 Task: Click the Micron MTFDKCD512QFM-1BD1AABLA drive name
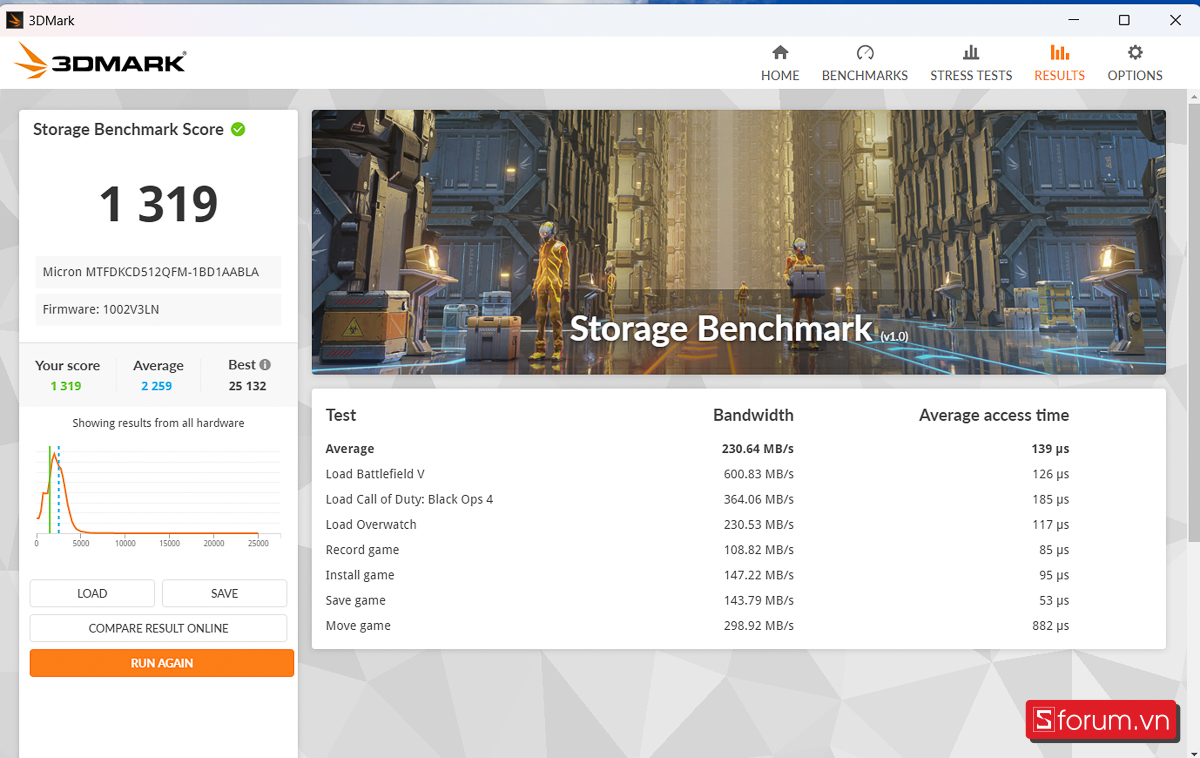(x=150, y=272)
